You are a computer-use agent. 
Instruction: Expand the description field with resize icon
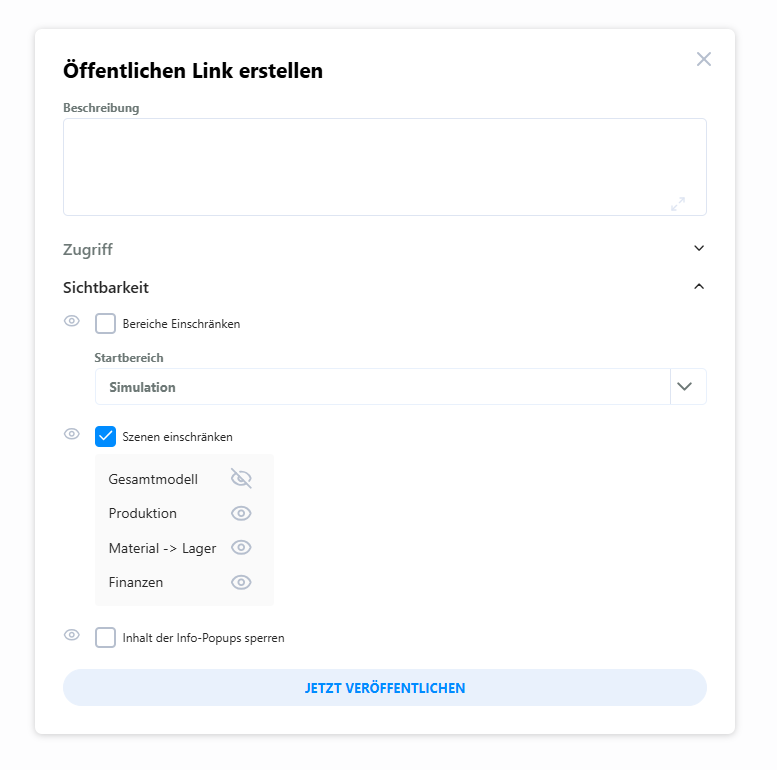(678, 204)
